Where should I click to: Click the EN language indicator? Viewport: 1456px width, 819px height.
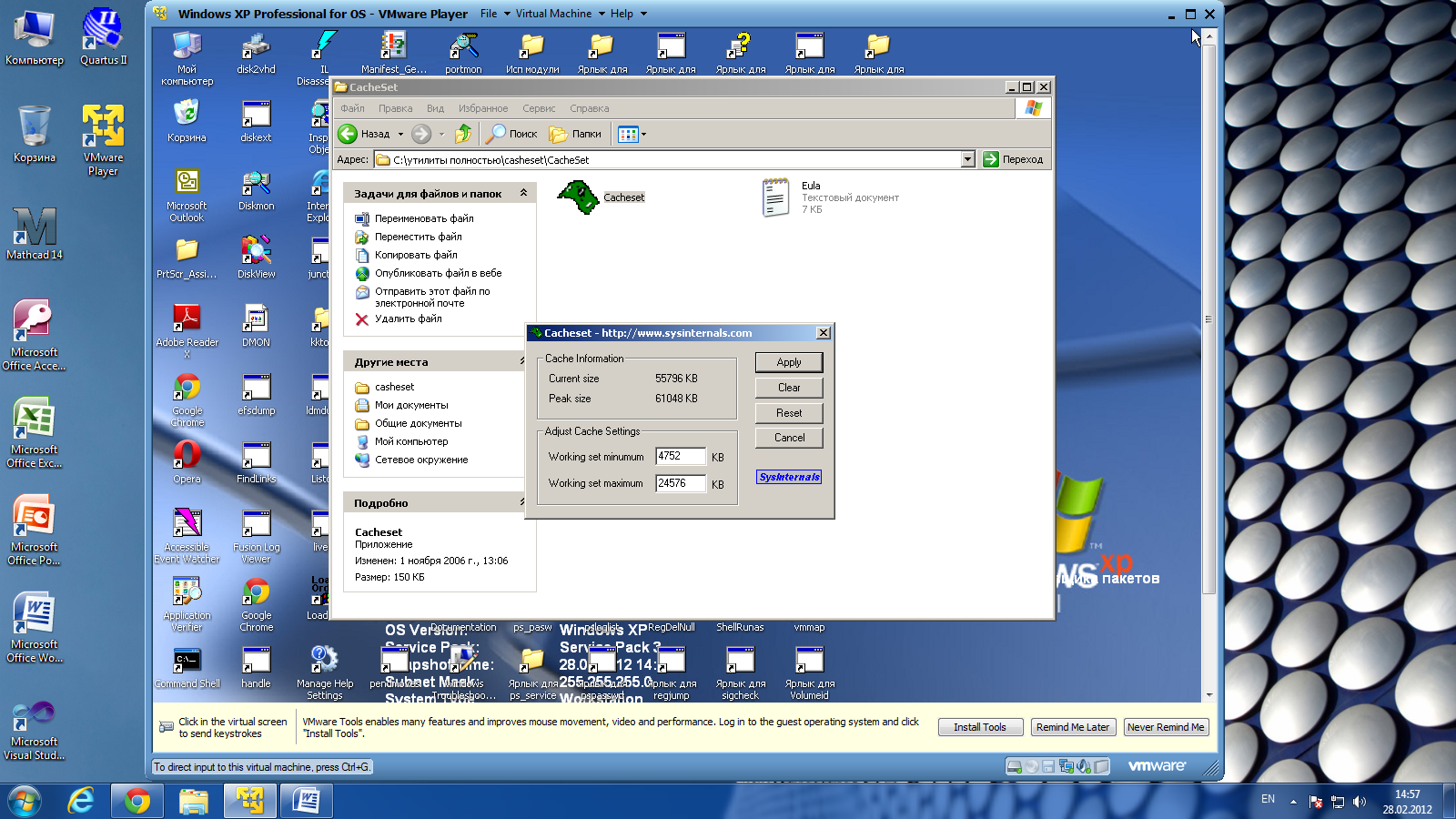(1268, 799)
